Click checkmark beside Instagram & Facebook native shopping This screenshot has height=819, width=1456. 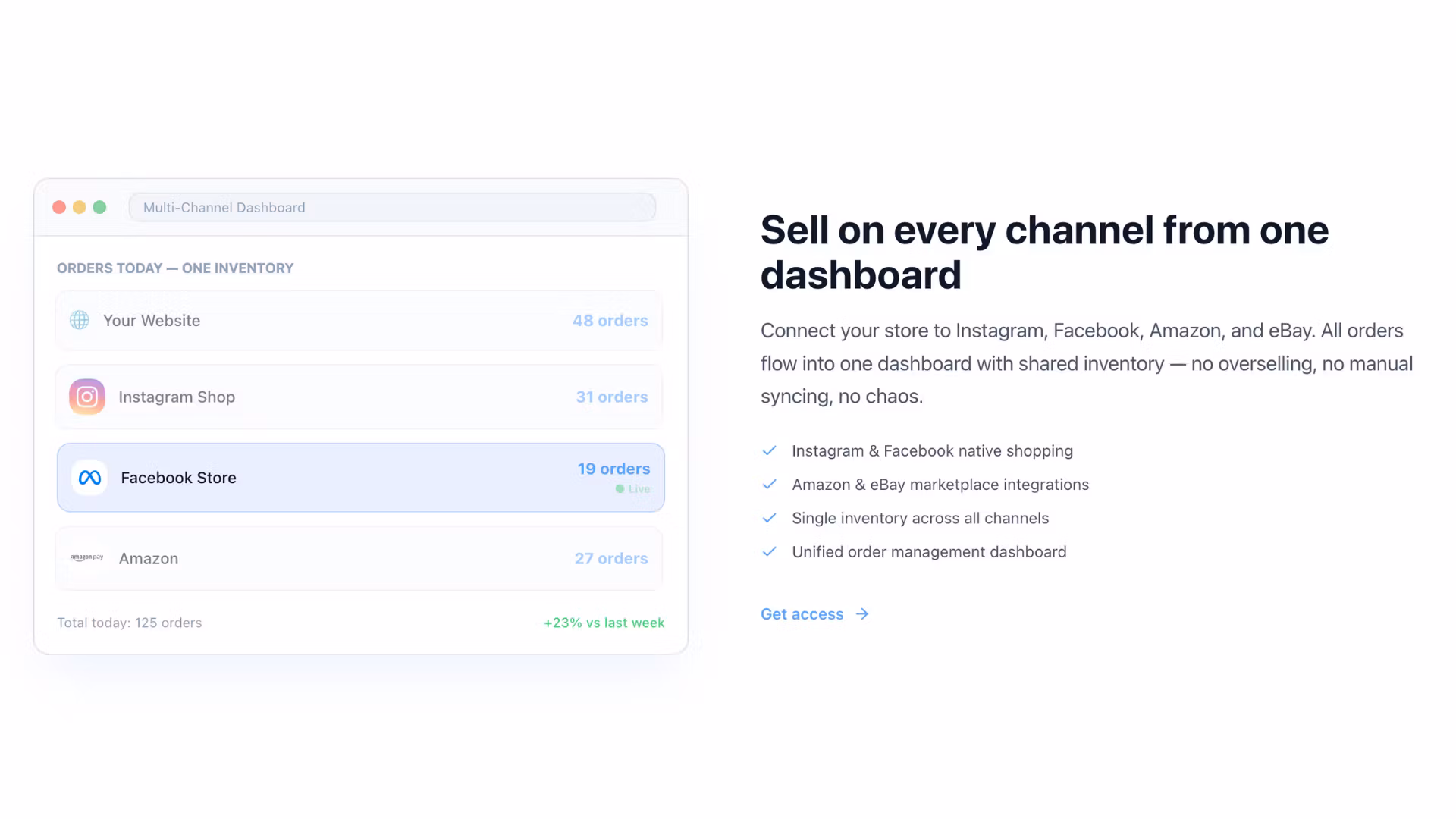pyautogui.click(x=769, y=450)
